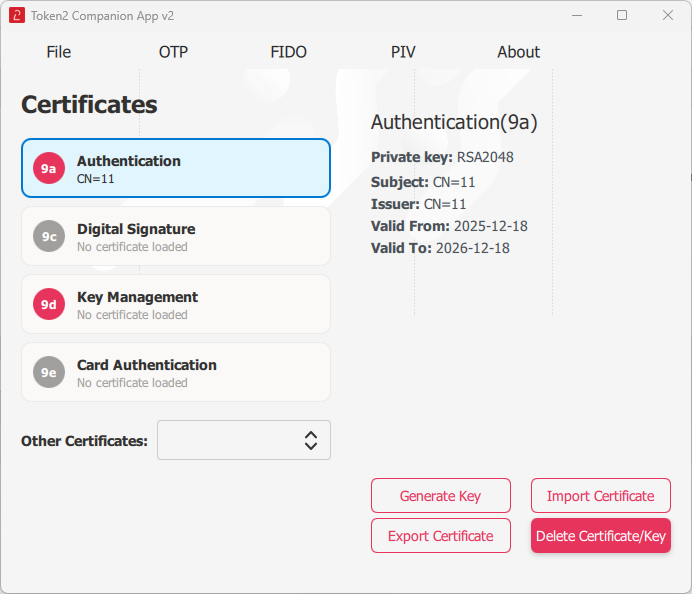Viewport: 692px width, 594px height.
Task: Click the grey 9c slot badge
Action: tap(49, 236)
